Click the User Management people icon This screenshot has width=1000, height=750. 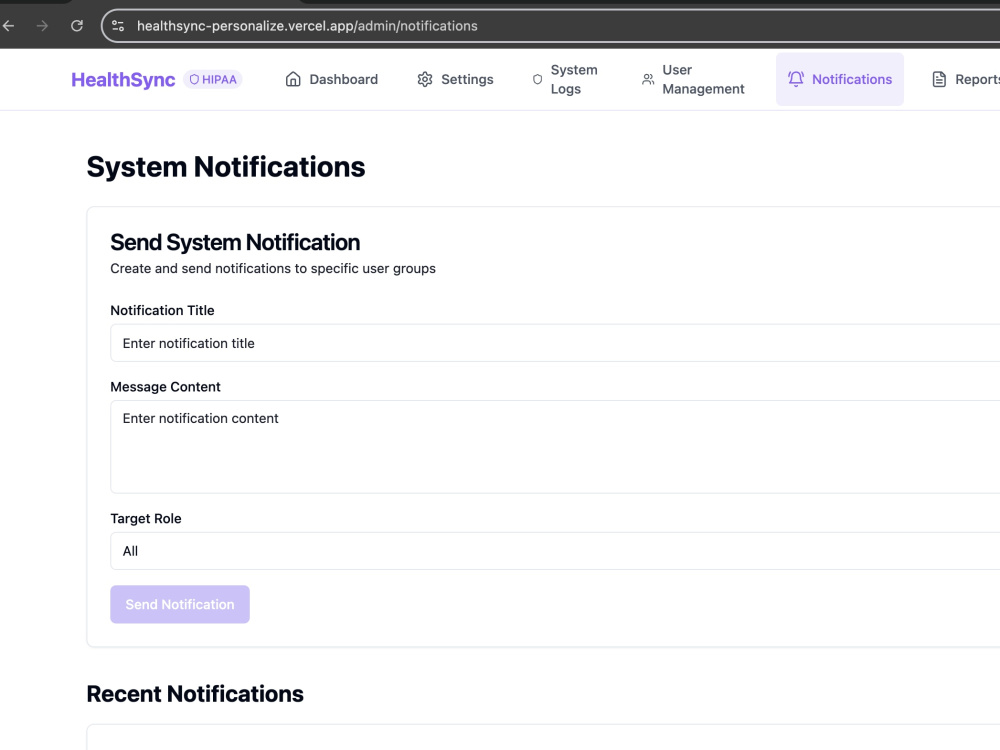click(648, 79)
